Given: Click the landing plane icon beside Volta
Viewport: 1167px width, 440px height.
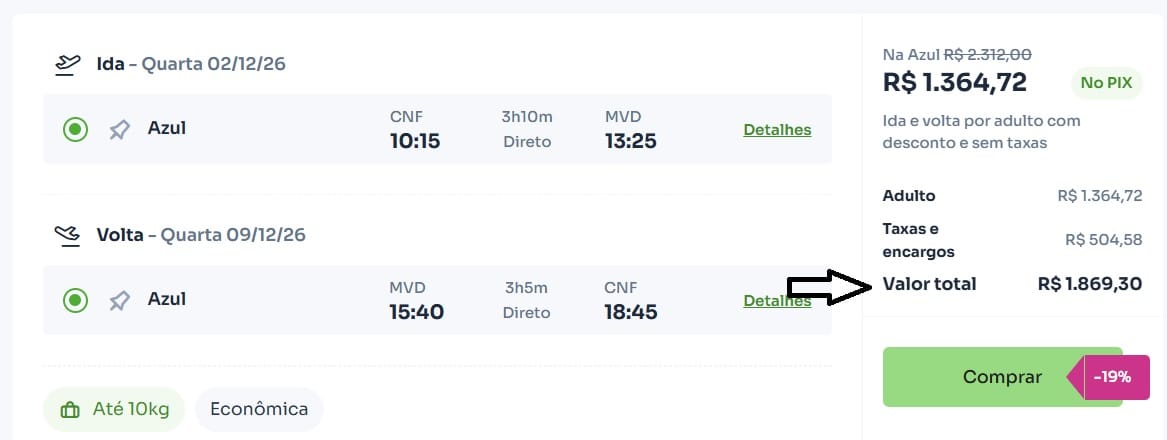Looking at the screenshot, I should point(67,236).
